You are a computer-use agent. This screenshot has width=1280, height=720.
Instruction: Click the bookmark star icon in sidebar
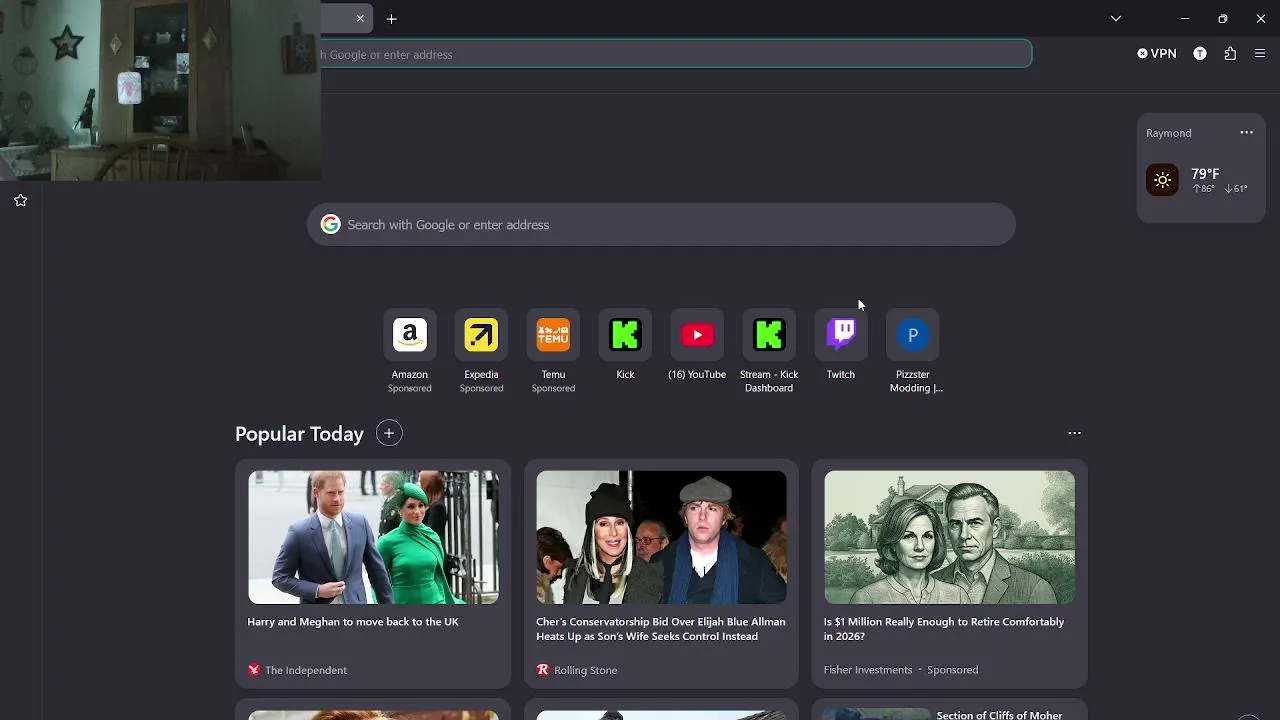(x=21, y=200)
